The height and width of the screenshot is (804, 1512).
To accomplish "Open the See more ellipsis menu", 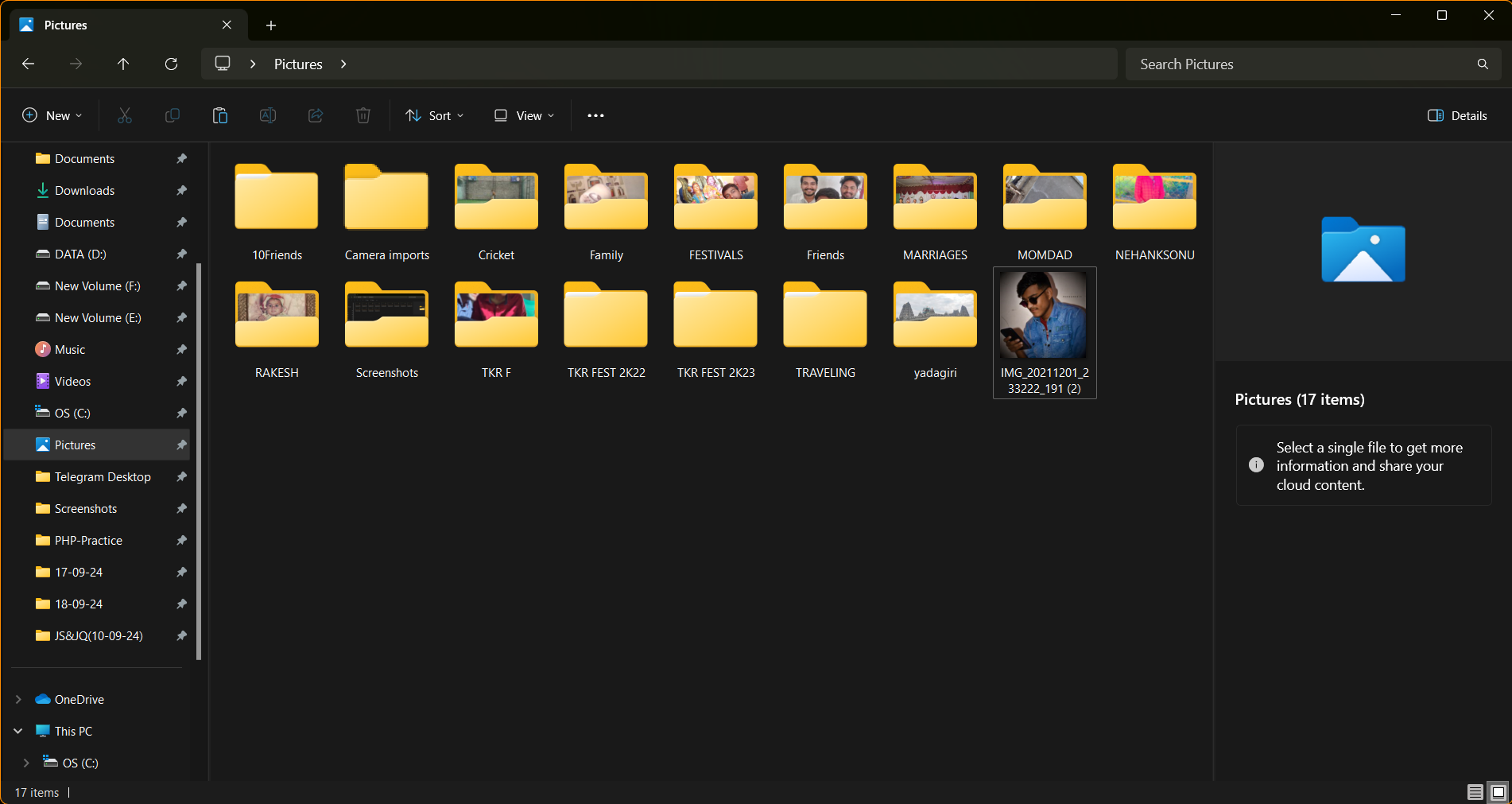I will click(595, 115).
